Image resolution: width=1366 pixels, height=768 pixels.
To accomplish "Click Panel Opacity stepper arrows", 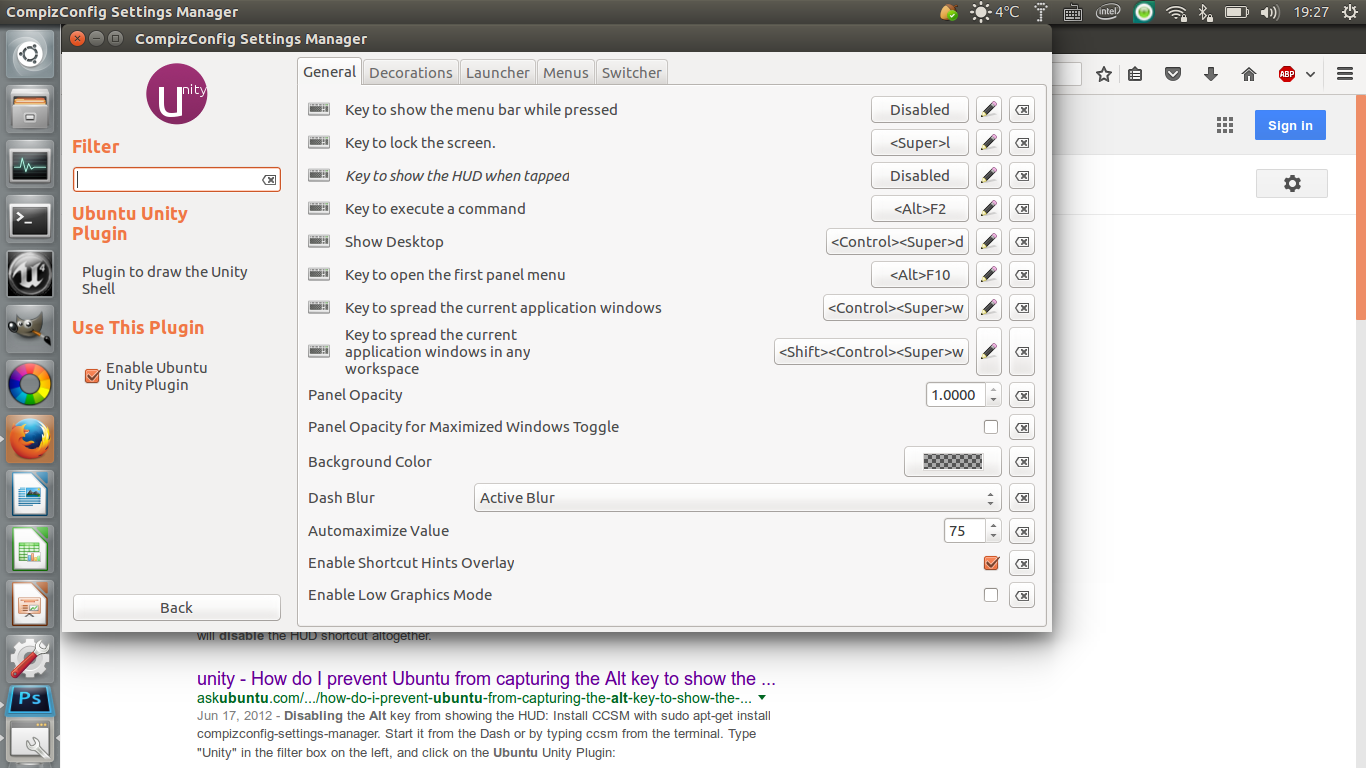I will (x=993, y=395).
